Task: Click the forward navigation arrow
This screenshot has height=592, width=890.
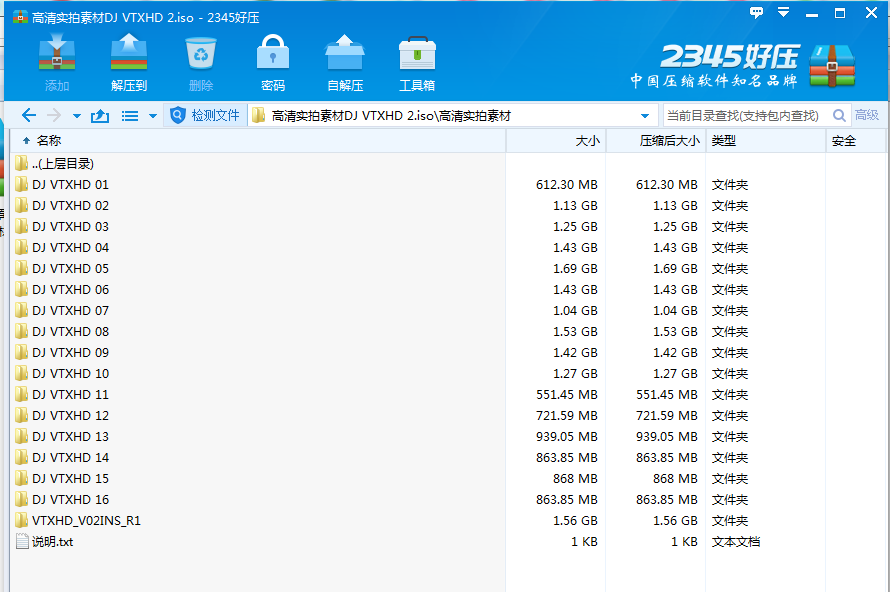Action: click(54, 116)
